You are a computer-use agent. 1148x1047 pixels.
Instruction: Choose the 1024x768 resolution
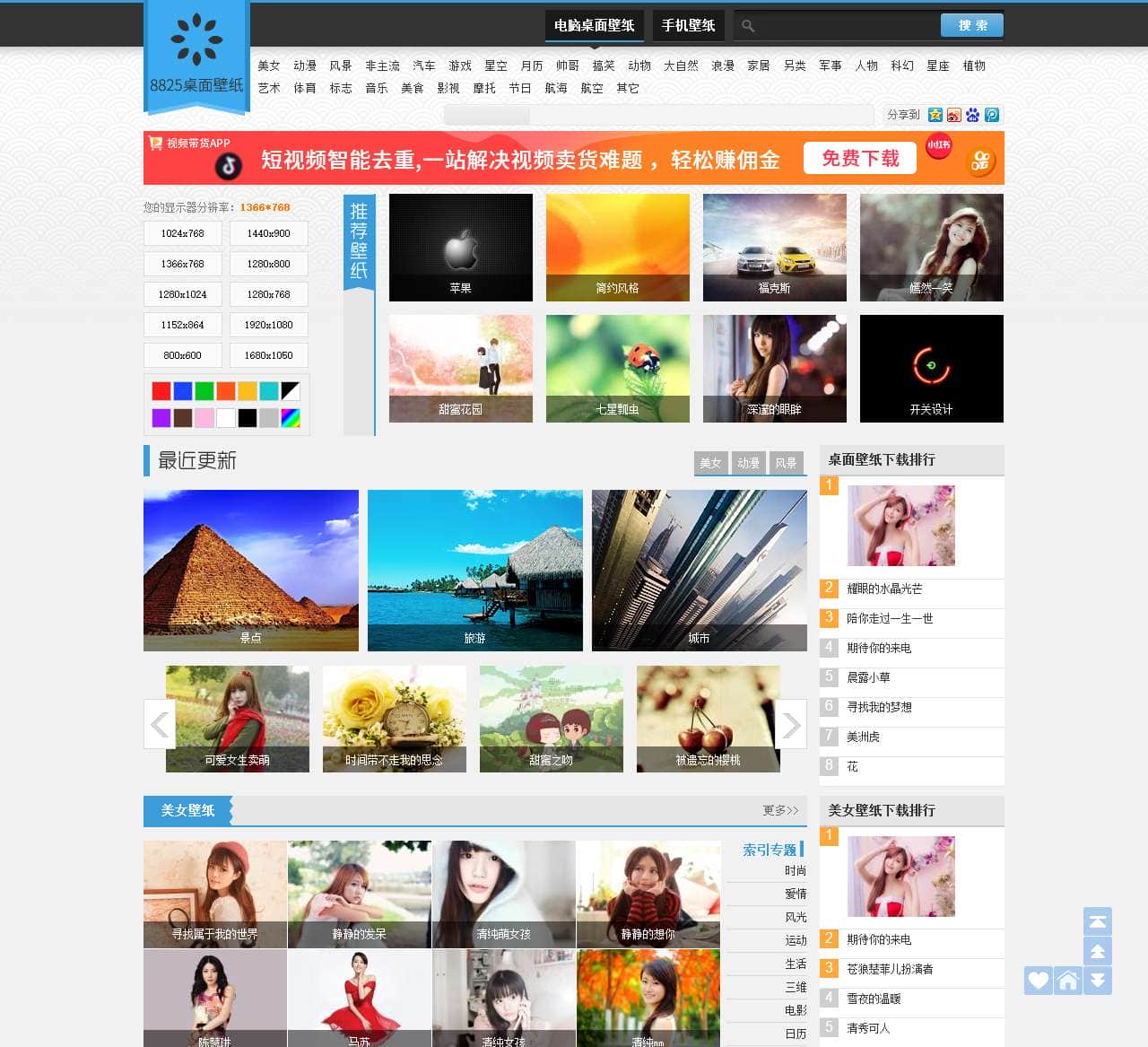[183, 233]
